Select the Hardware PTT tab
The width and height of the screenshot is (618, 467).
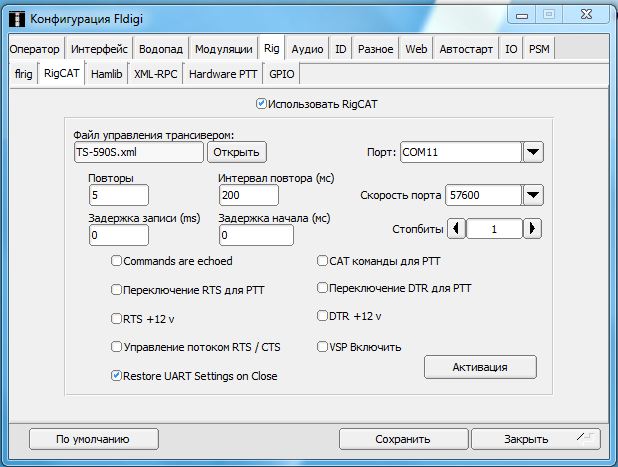click(222, 73)
